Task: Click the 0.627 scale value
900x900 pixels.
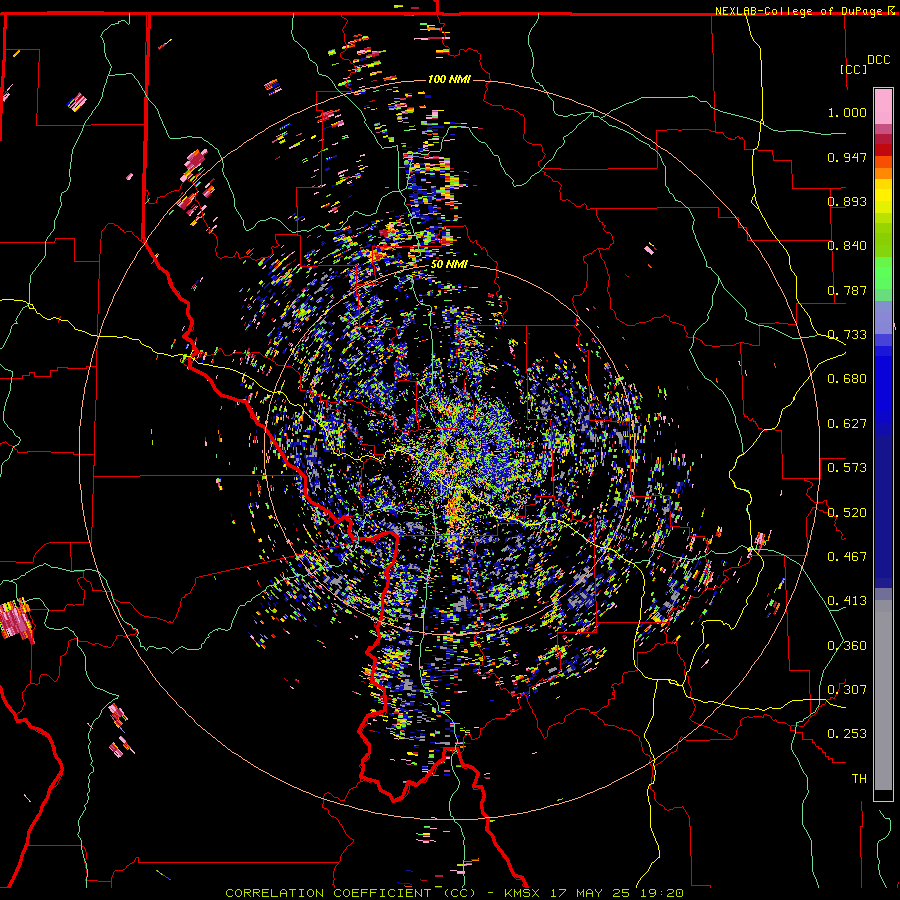Action: [847, 424]
